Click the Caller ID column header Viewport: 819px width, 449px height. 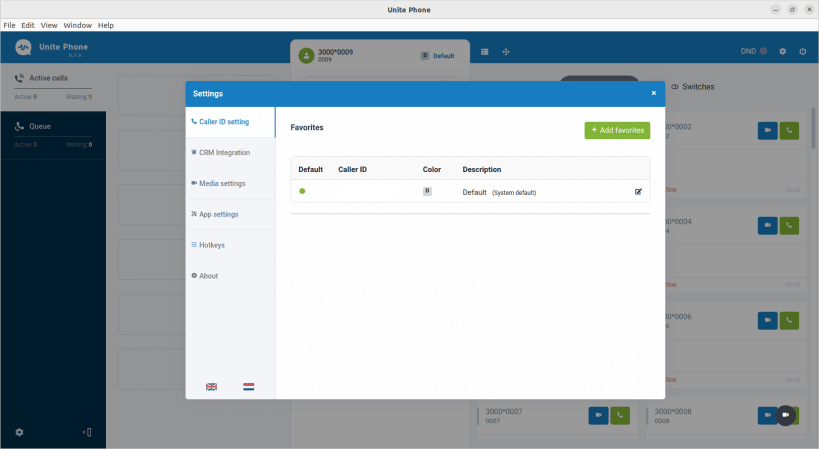353,170
